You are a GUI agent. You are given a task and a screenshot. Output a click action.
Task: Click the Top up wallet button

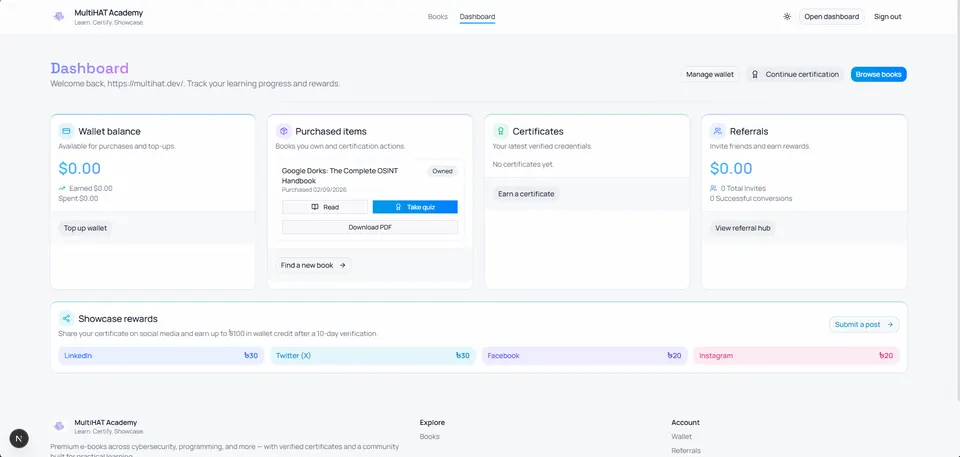click(86, 228)
